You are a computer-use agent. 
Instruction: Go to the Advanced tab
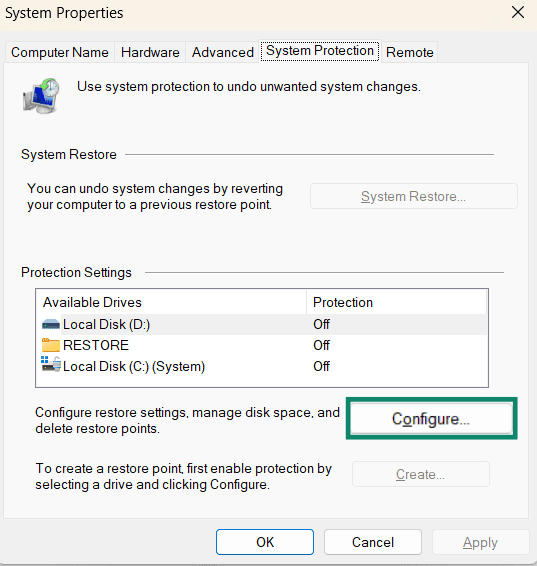coord(223,52)
